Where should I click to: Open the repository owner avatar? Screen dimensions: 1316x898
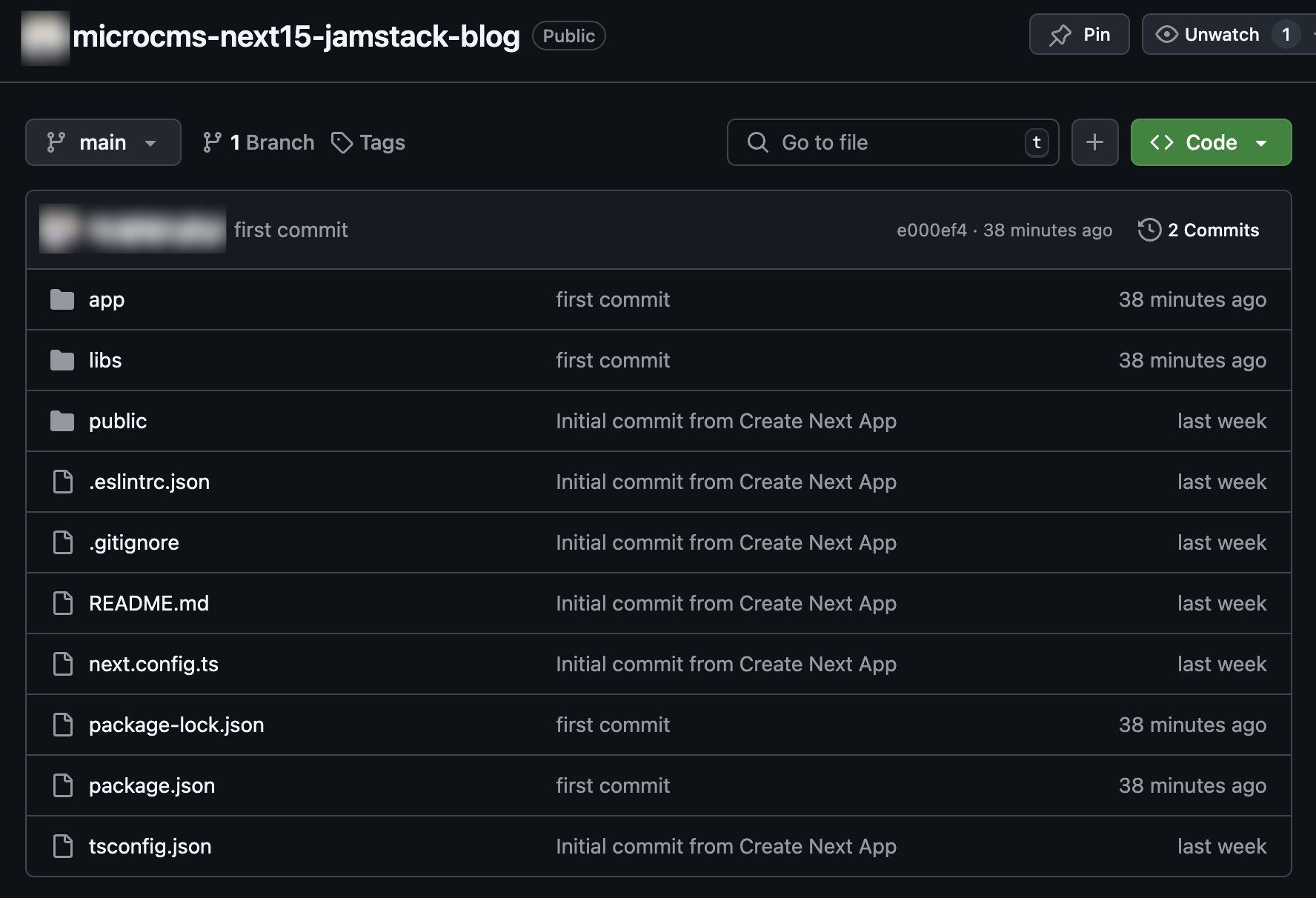tap(45, 37)
